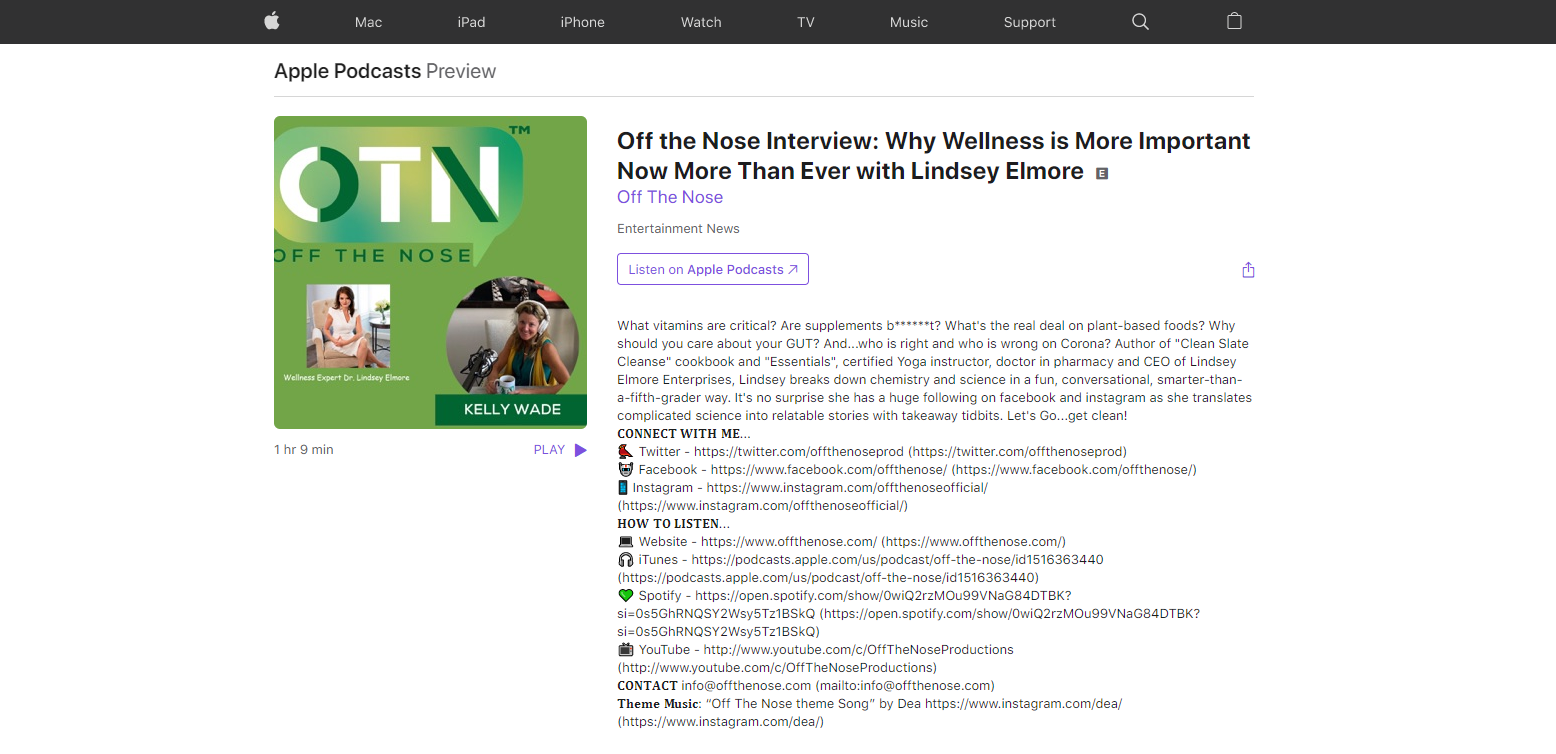Open the Support menu

pyautogui.click(x=1030, y=22)
